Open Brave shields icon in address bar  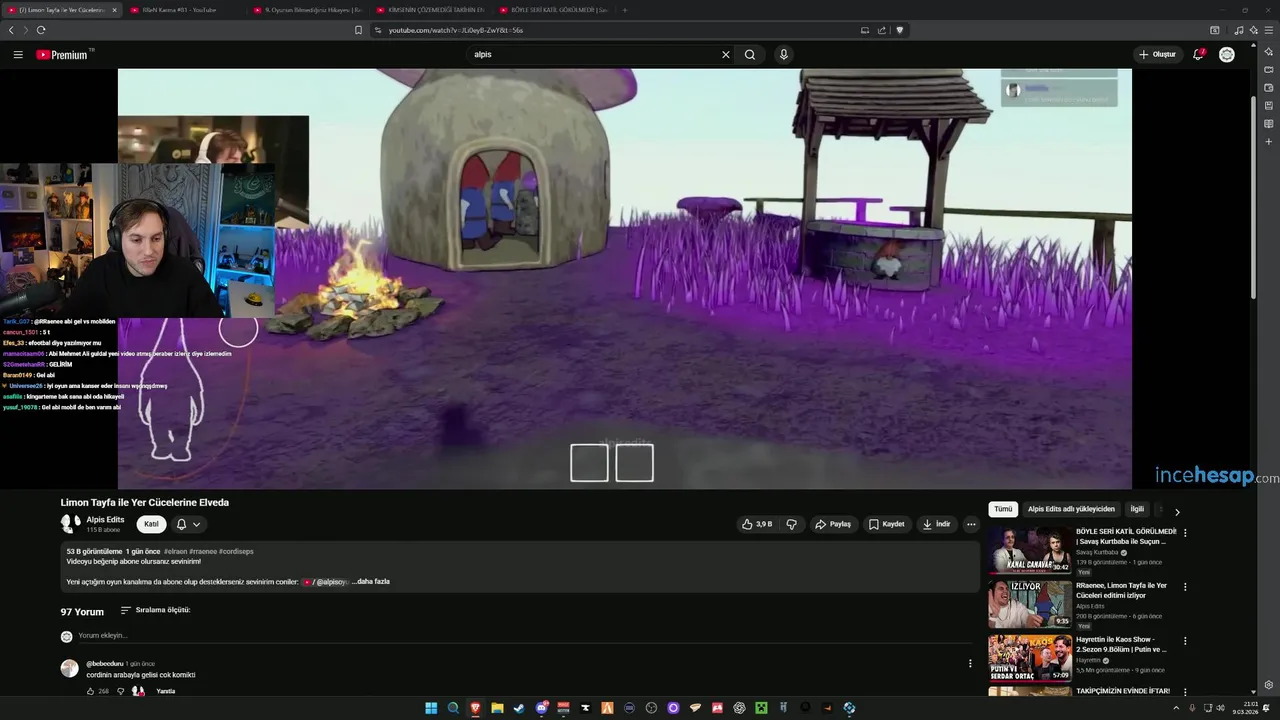click(x=899, y=30)
